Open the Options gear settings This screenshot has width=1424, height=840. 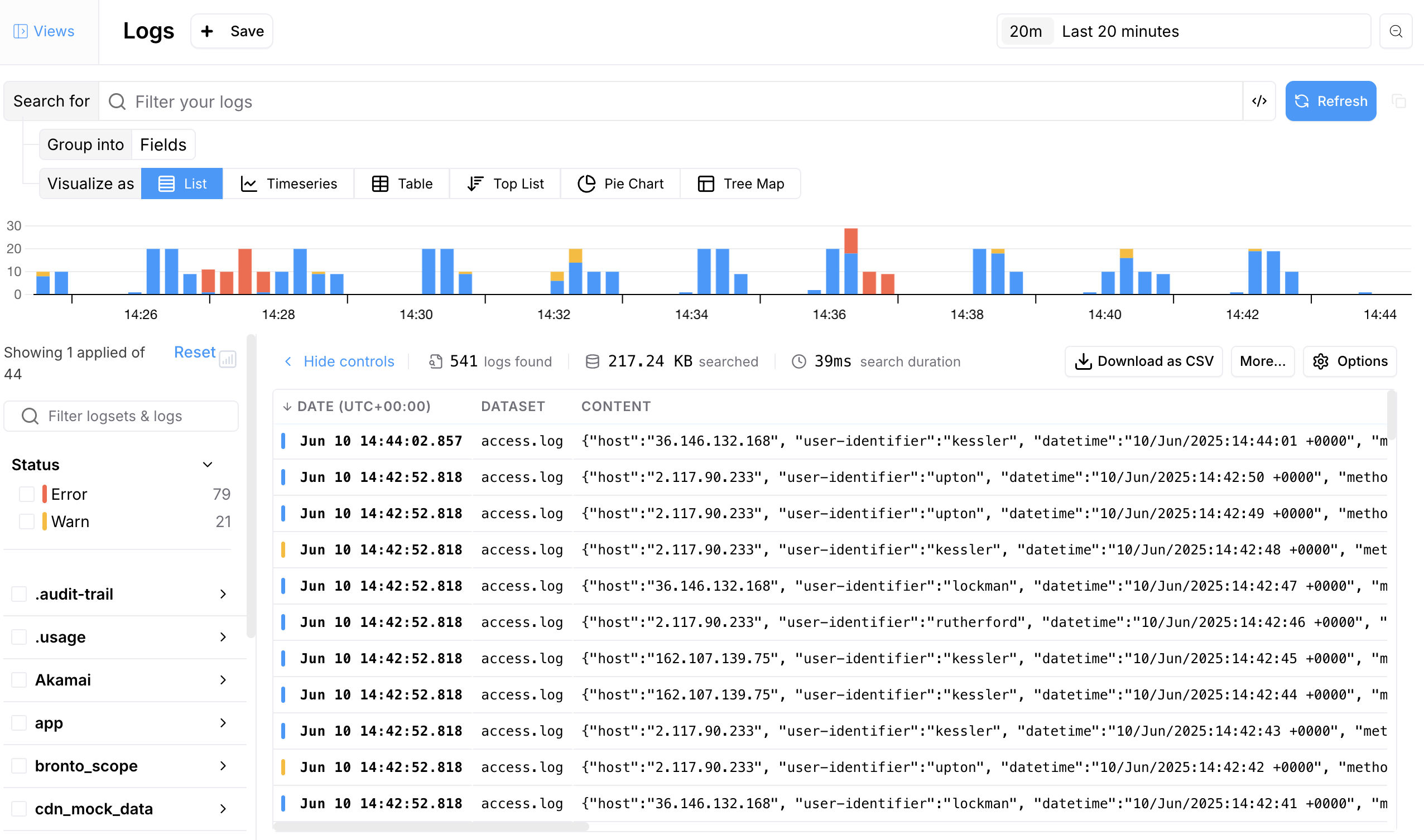click(x=1350, y=361)
